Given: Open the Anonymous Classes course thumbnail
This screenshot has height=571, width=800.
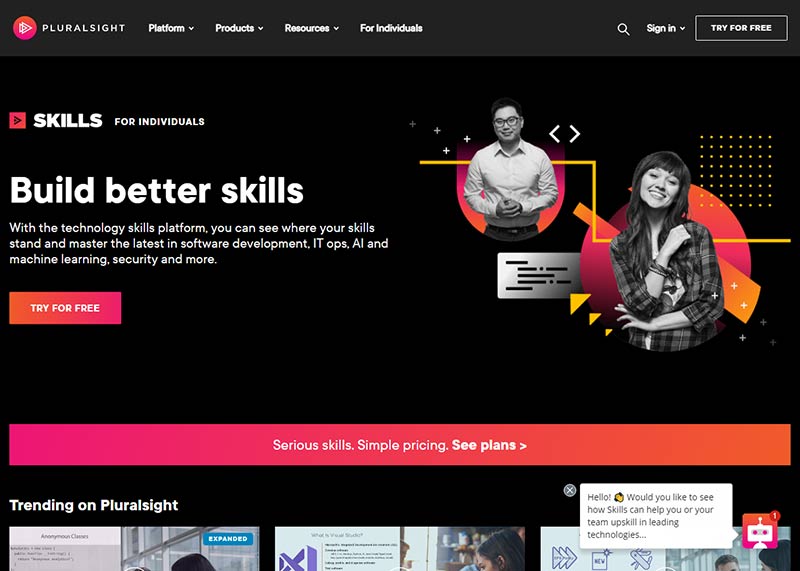Looking at the screenshot, I should point(134,549).
